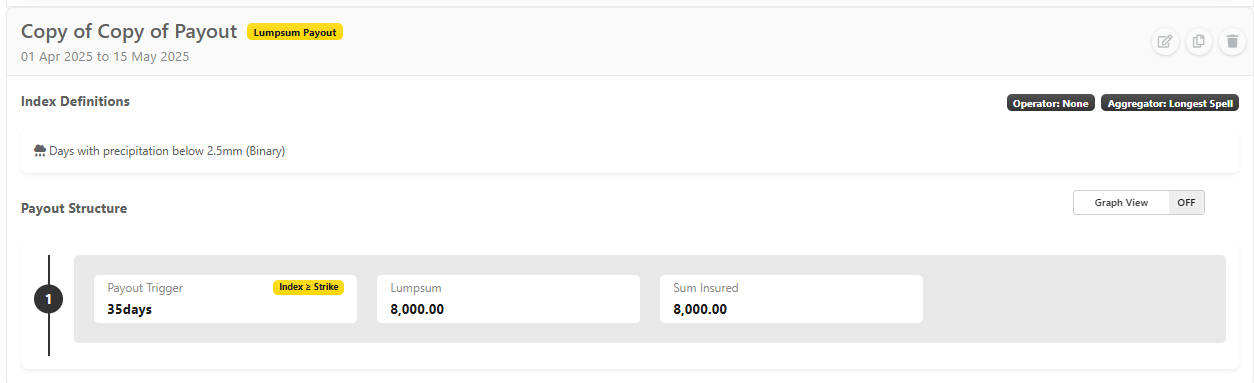This screenshot has height=383, width=1254.
Task: Select the Lumpsum 8,000.00 field
Action: pyautogui.click(x=508, y=299)
